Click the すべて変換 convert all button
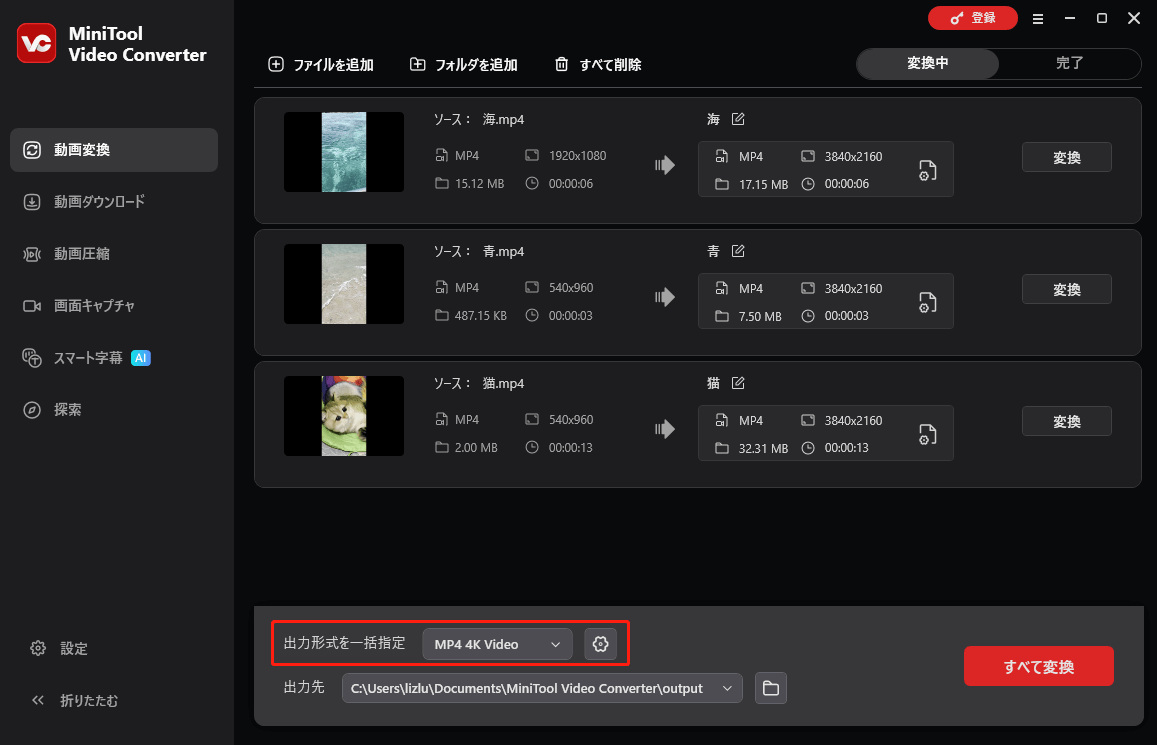1157x745 pixels. pos(1038,665)
